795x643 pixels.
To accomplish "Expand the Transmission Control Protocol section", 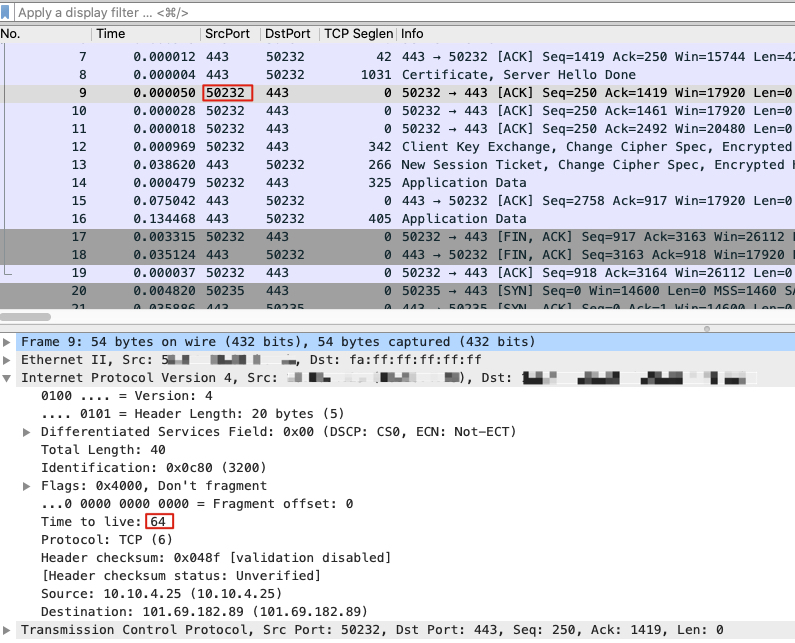I will click(7, 630).
